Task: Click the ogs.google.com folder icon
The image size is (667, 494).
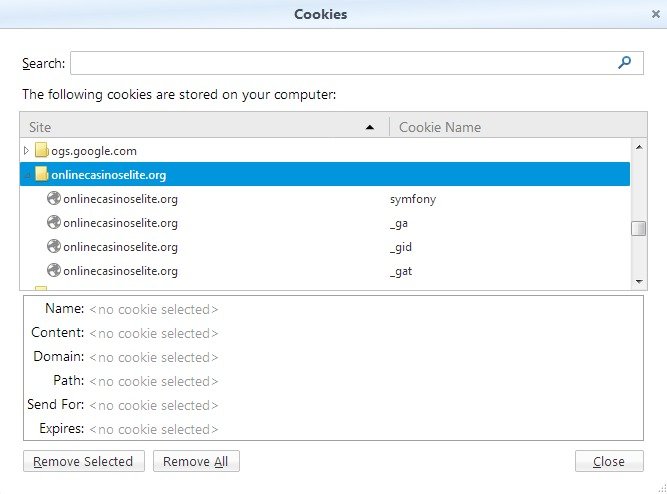Action: (41, 150)
